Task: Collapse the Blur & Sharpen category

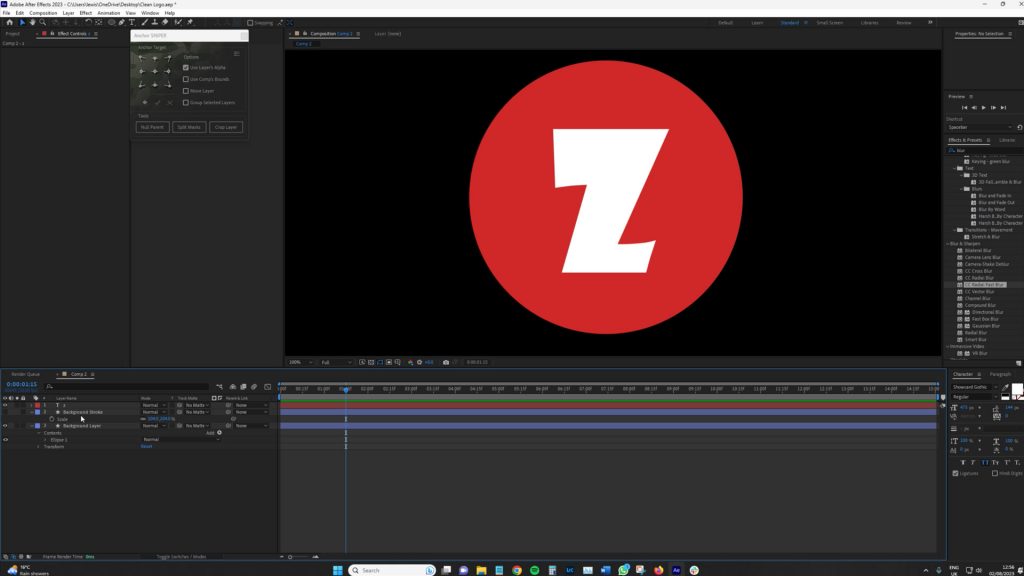Action: (x=948, y=244)
